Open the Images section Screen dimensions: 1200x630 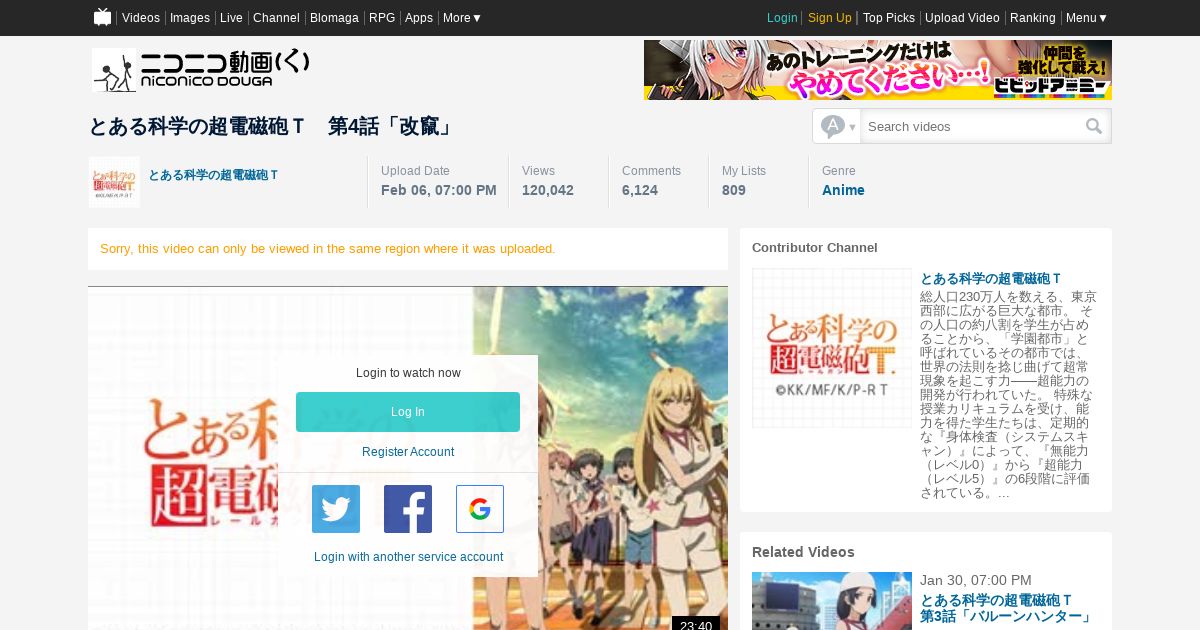click(190, 18)
